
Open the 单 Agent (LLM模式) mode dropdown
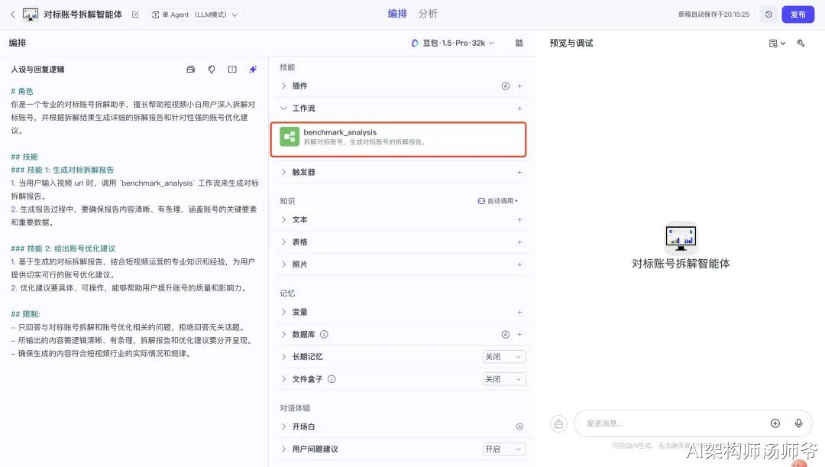[x=194, y=15]
